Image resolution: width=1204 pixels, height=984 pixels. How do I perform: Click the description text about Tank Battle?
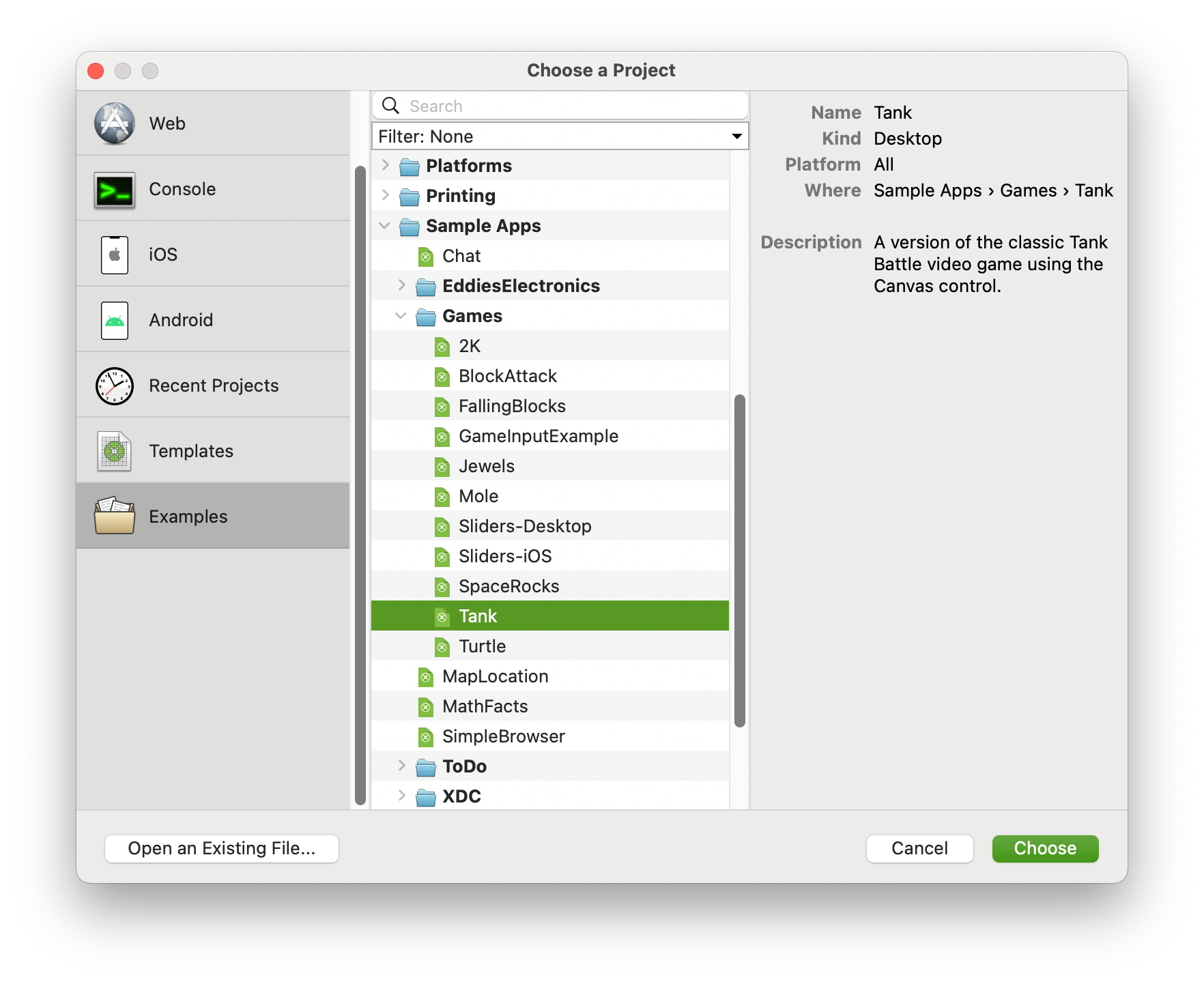990,264
